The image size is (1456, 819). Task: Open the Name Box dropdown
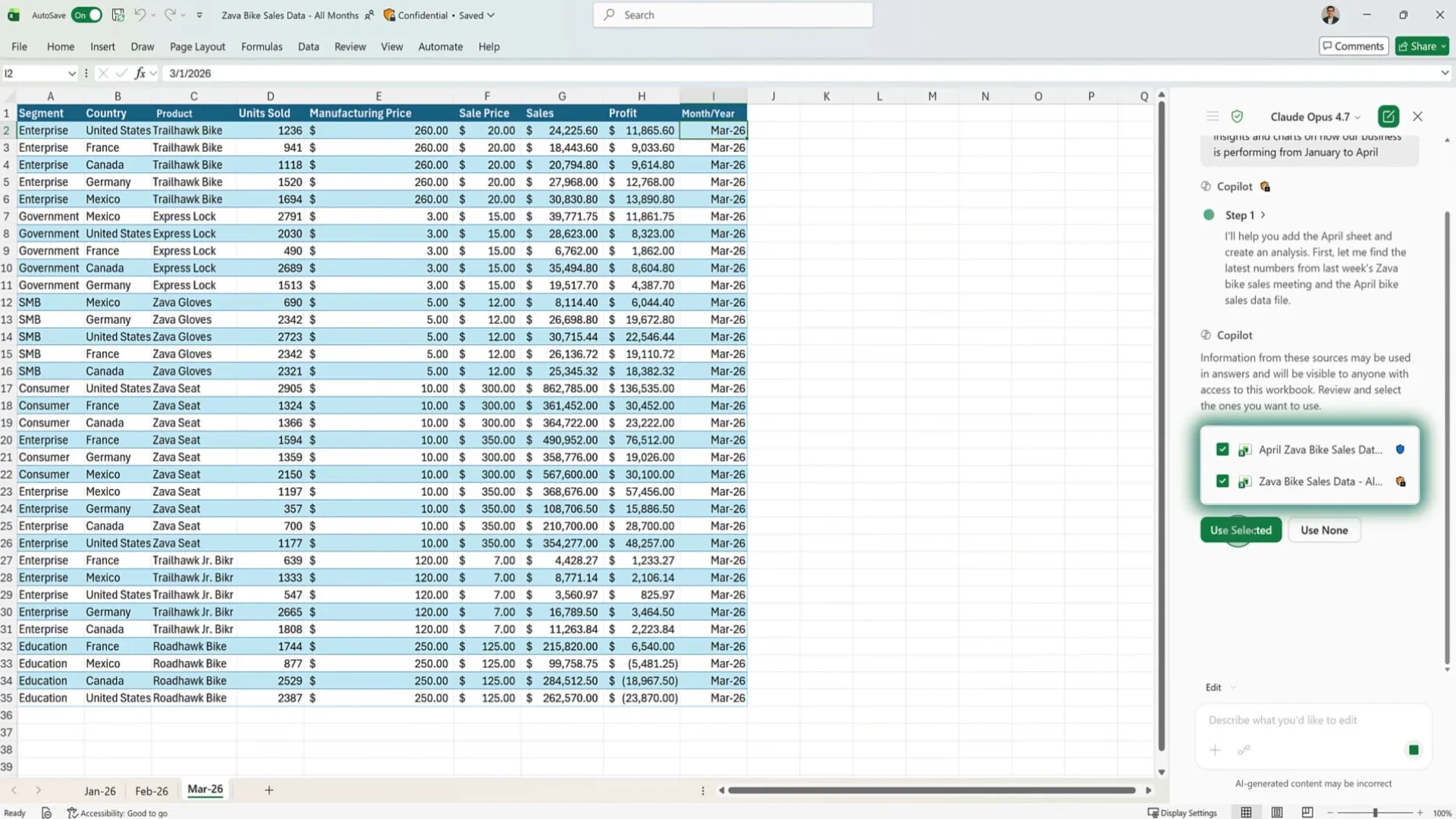tap(72, 73)
